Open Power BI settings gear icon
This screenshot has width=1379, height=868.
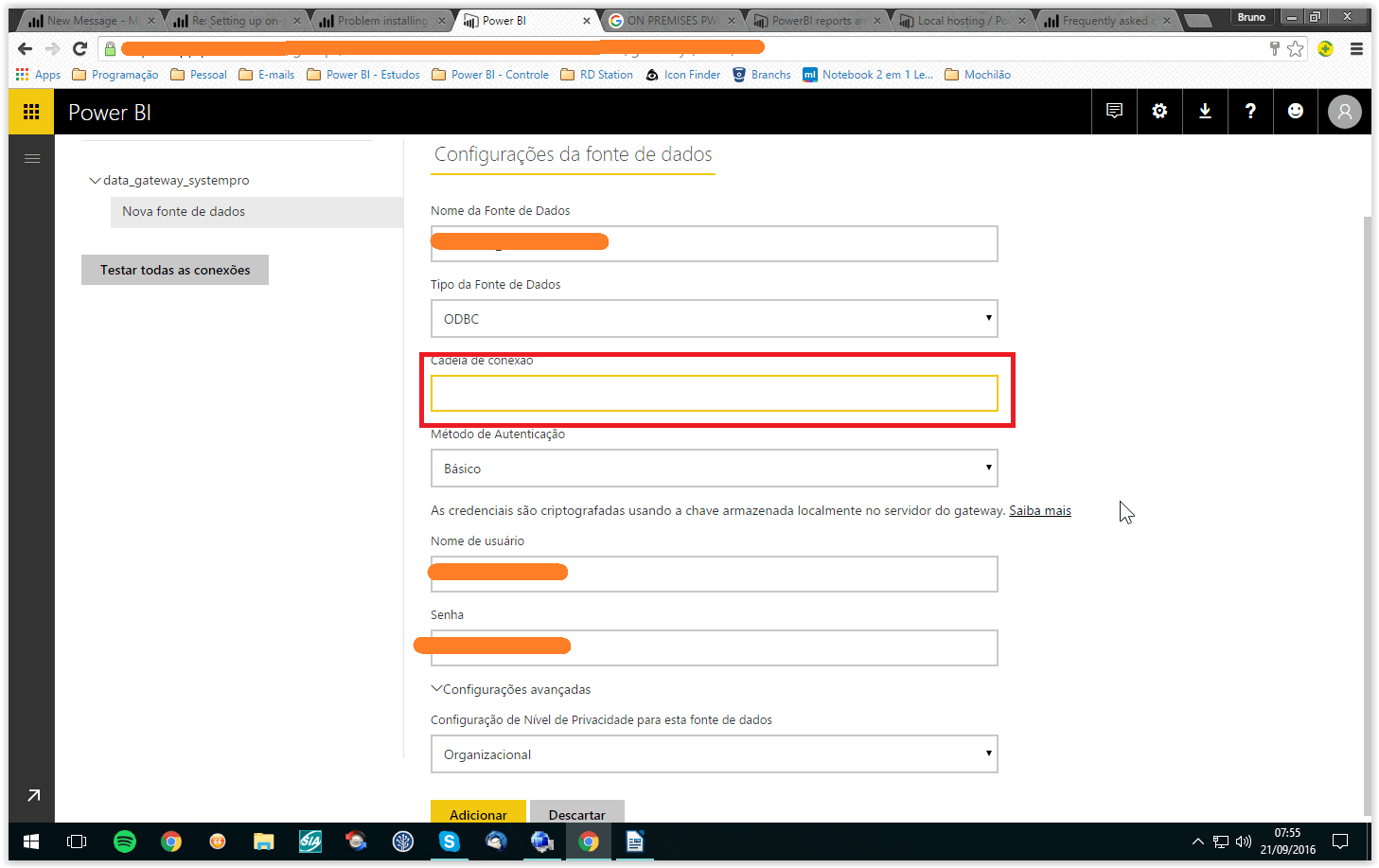coord(1158,111)
